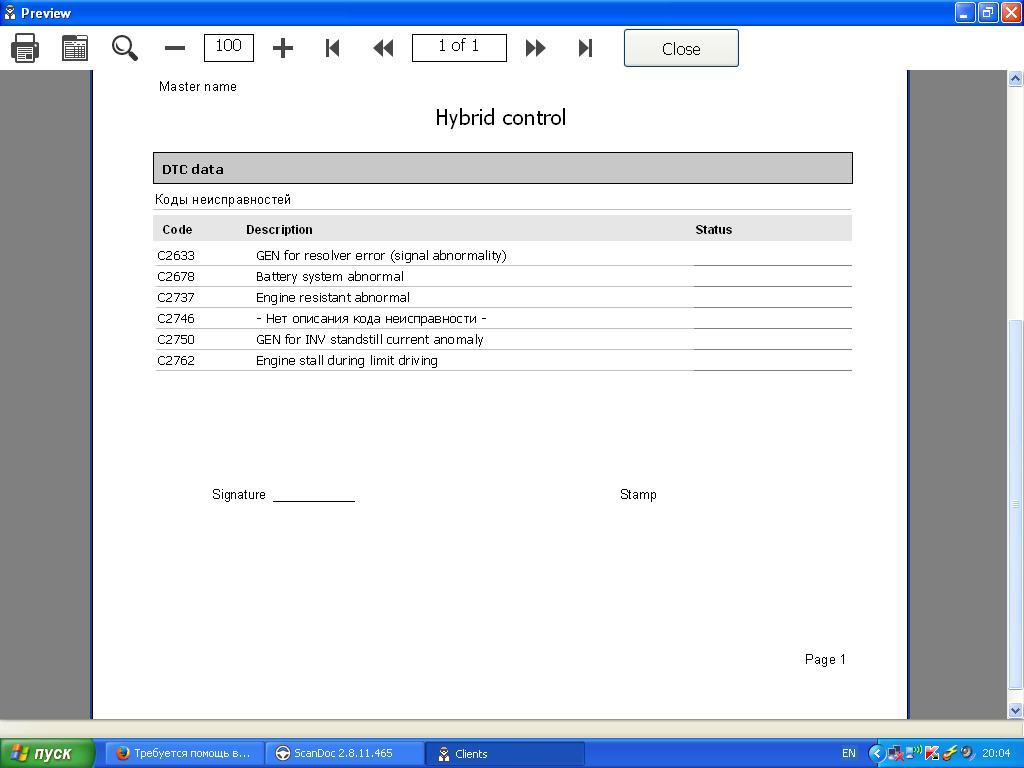Click the fault code C2746
The image size is (1024, 768).
click(176, 318)
